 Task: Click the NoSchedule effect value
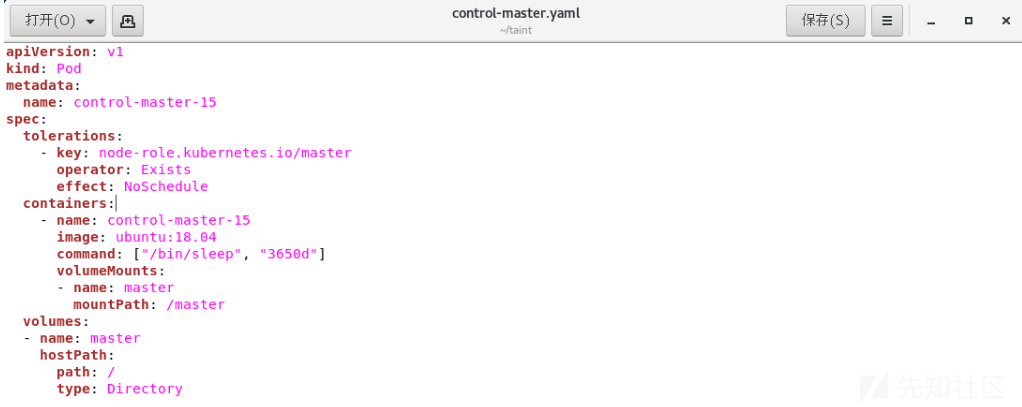[x=166, y=187]
